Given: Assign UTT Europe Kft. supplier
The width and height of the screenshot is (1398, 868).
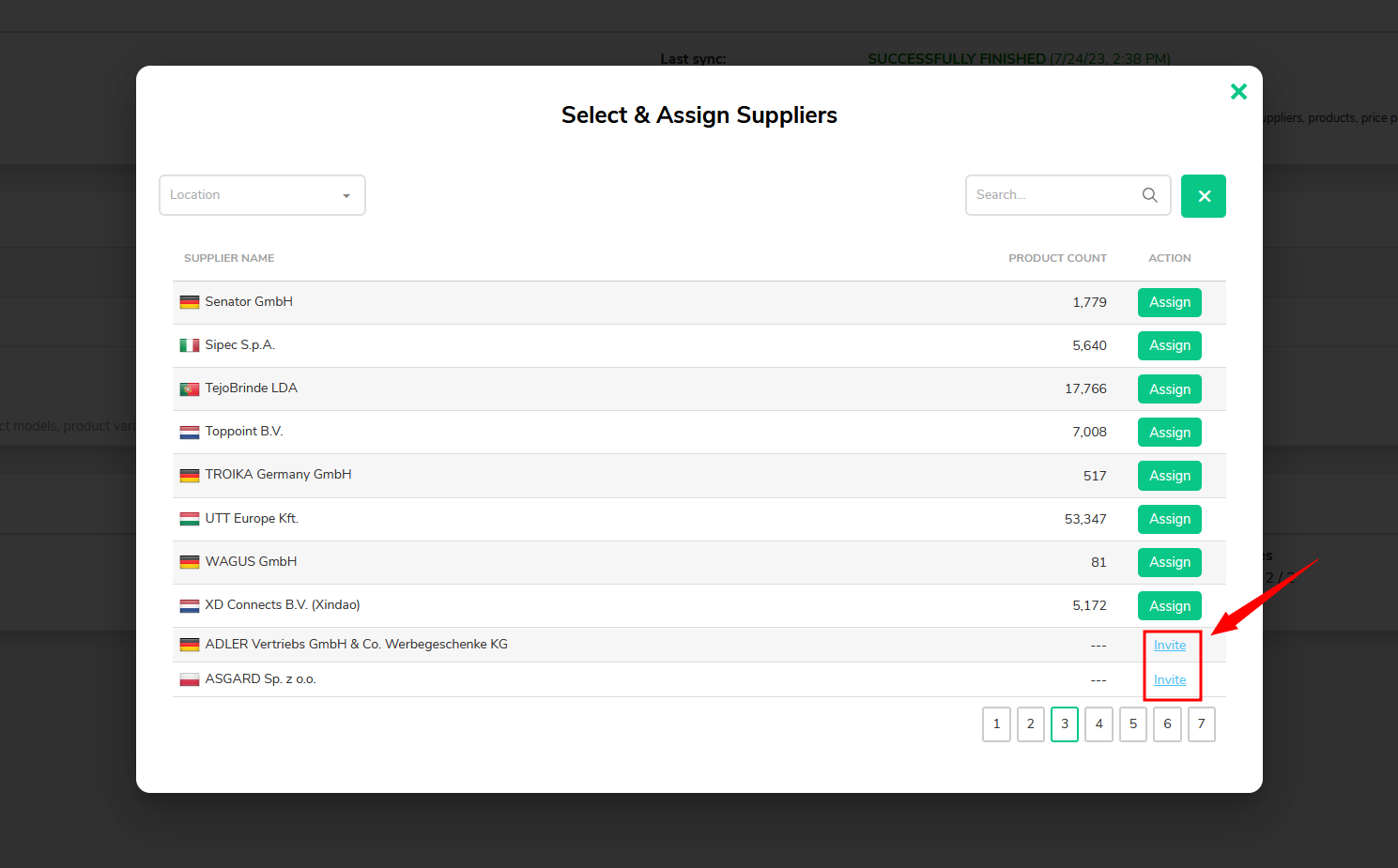Looking at the screenshot, I should pyautogui.click(x=1170, y=519).
